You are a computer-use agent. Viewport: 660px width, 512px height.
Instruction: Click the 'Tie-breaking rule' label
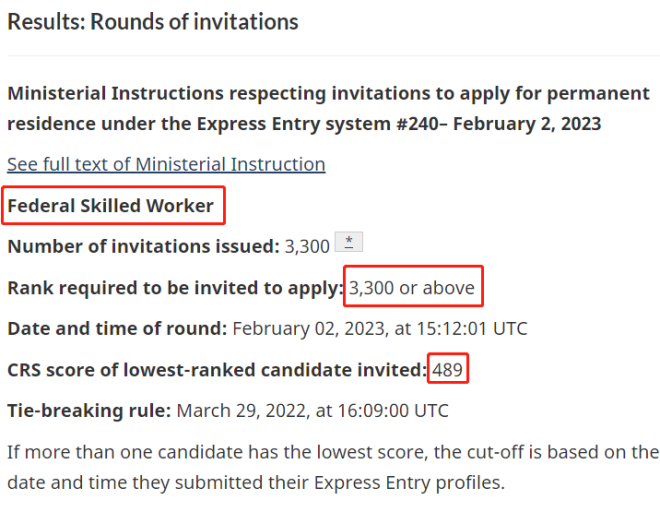tap(89, 411)
